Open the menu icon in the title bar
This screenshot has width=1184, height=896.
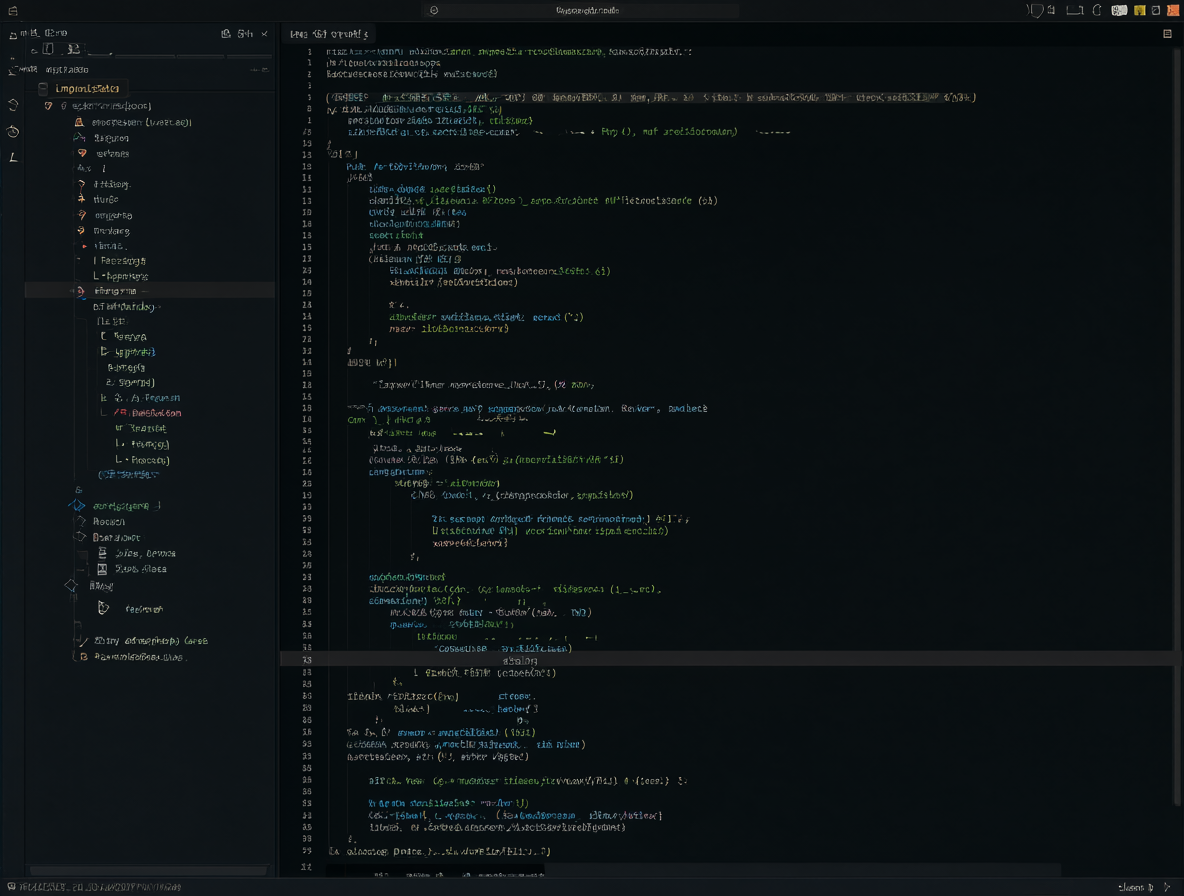pos(13,11)
